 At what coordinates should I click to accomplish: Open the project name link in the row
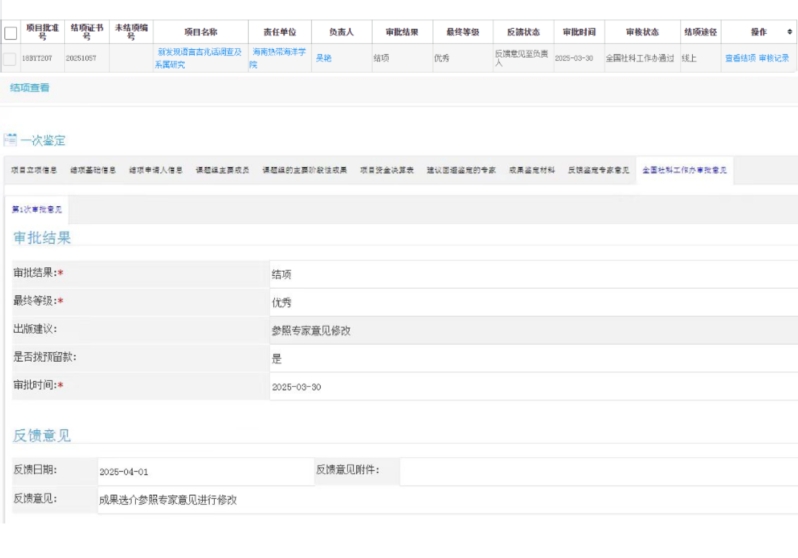198,58
